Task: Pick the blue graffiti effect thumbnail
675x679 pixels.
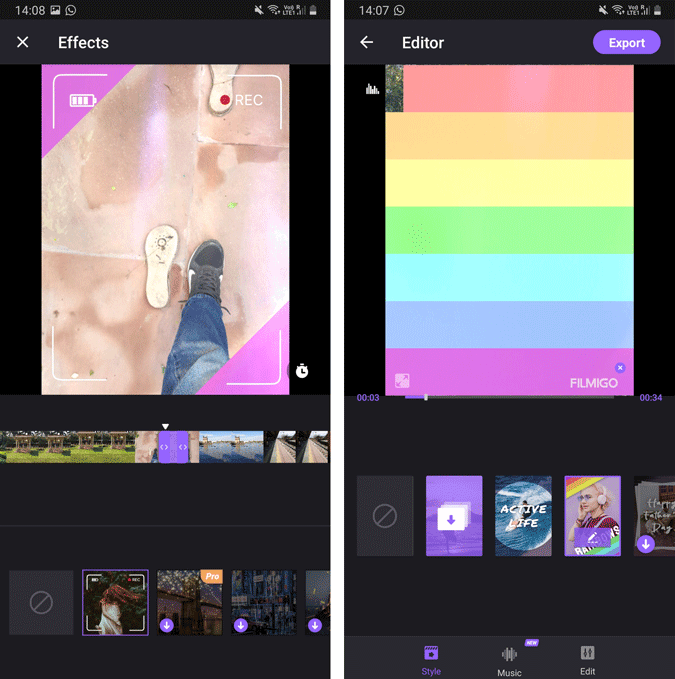Action: tap(264, 602)
